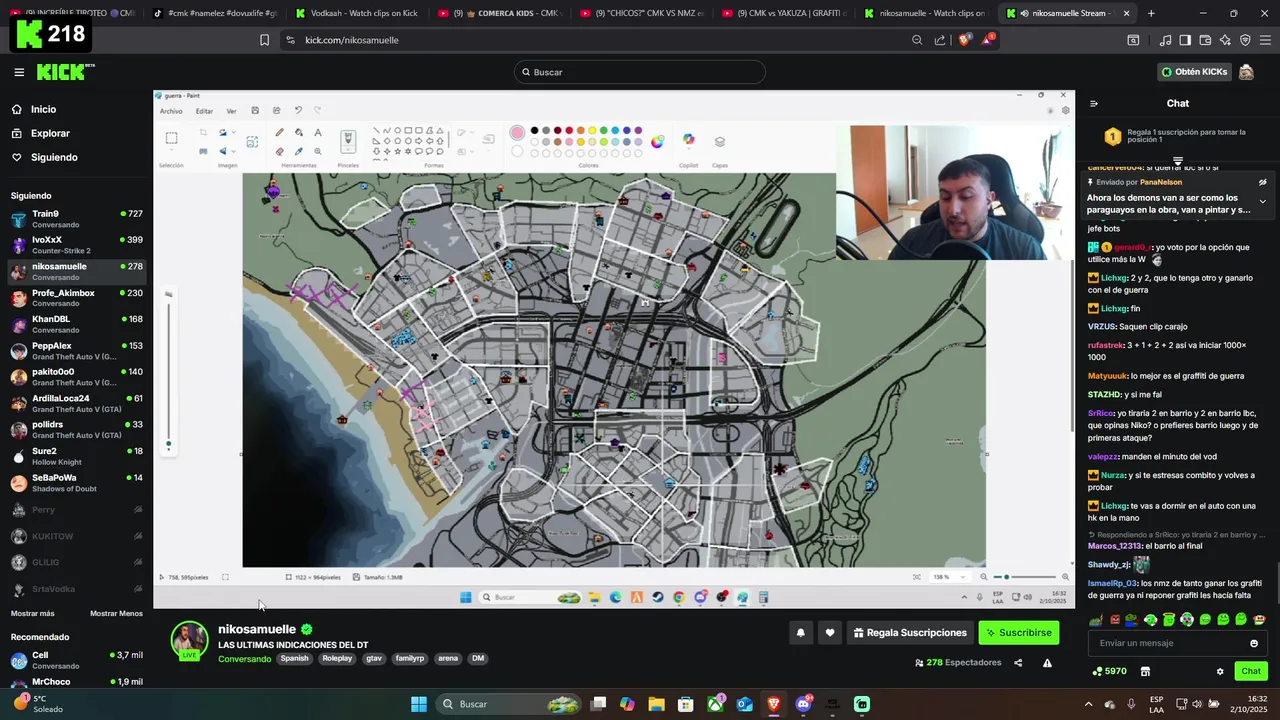The width and height of the screenshot is (1280, 720).
Task: Open the user profile avatar menu
Action: (x=1246, y=72)
